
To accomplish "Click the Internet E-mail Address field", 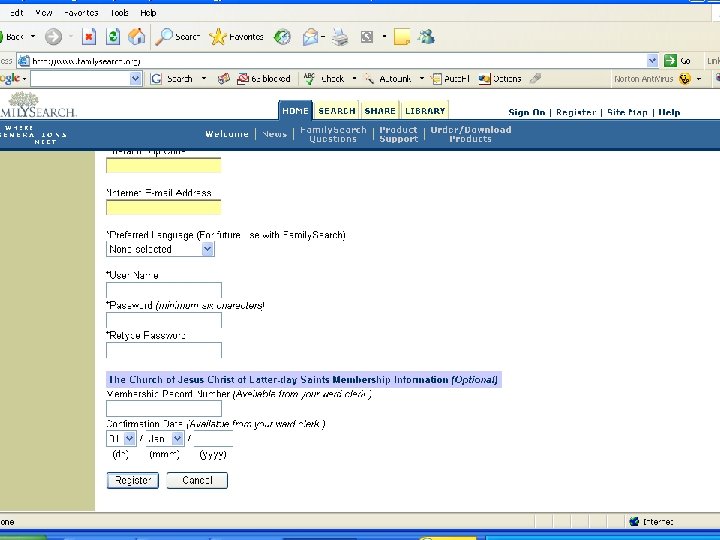I will point(163,207).
